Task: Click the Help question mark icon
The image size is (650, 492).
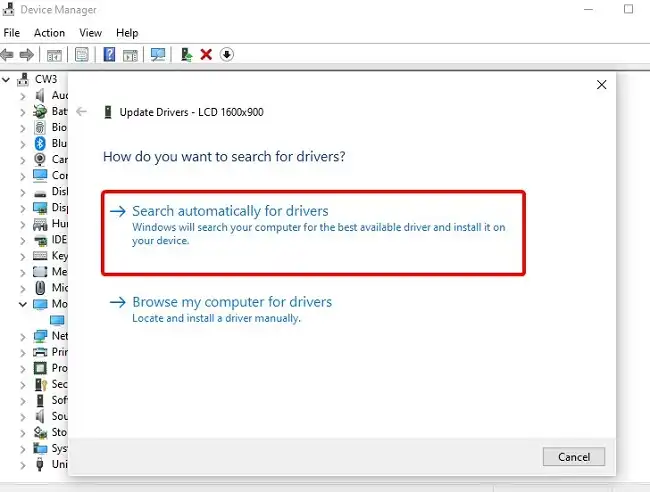Action: coord(109,54)
